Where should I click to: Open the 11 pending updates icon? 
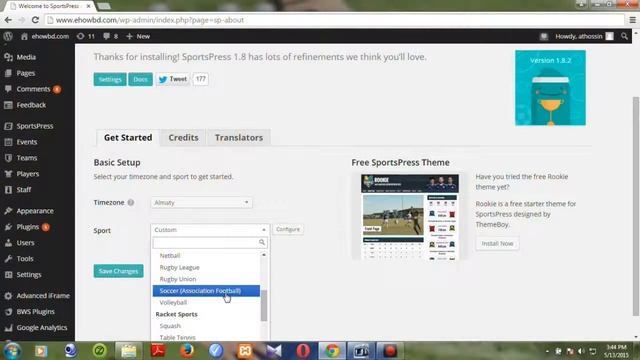pyautogui.click(x=86, y=36)
